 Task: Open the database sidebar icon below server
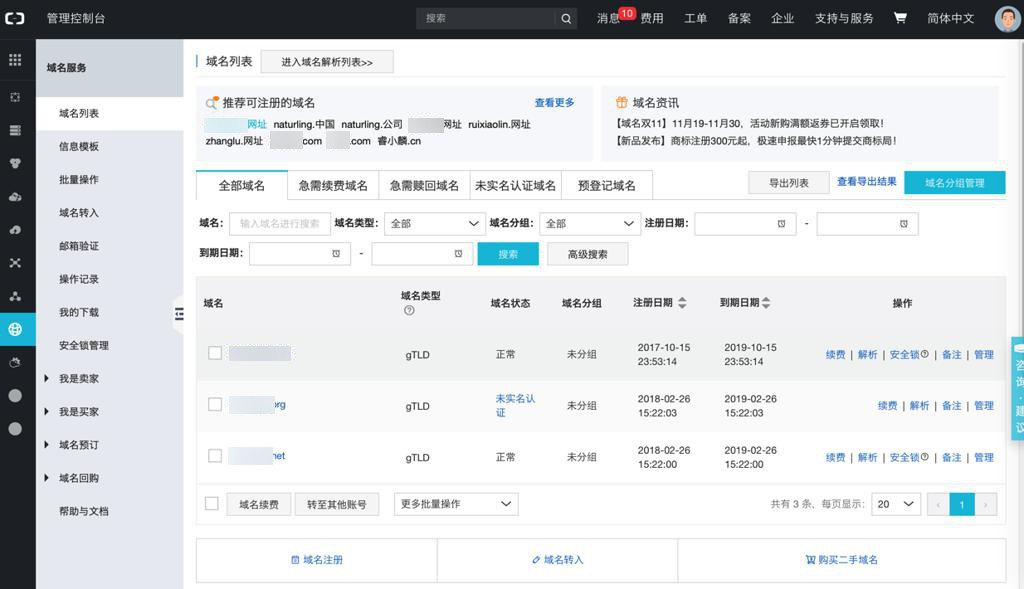click(15, 163)
